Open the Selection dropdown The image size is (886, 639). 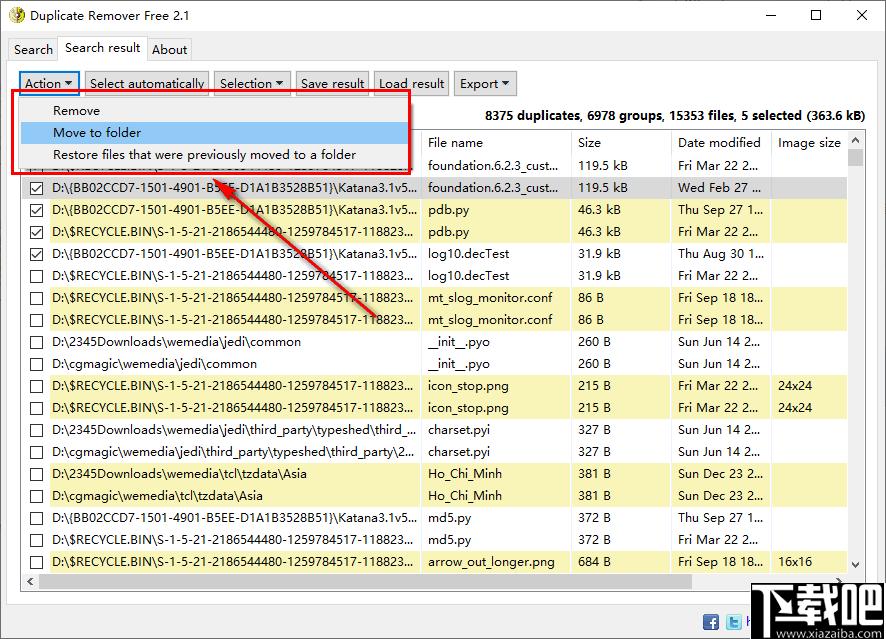point(252,84)
